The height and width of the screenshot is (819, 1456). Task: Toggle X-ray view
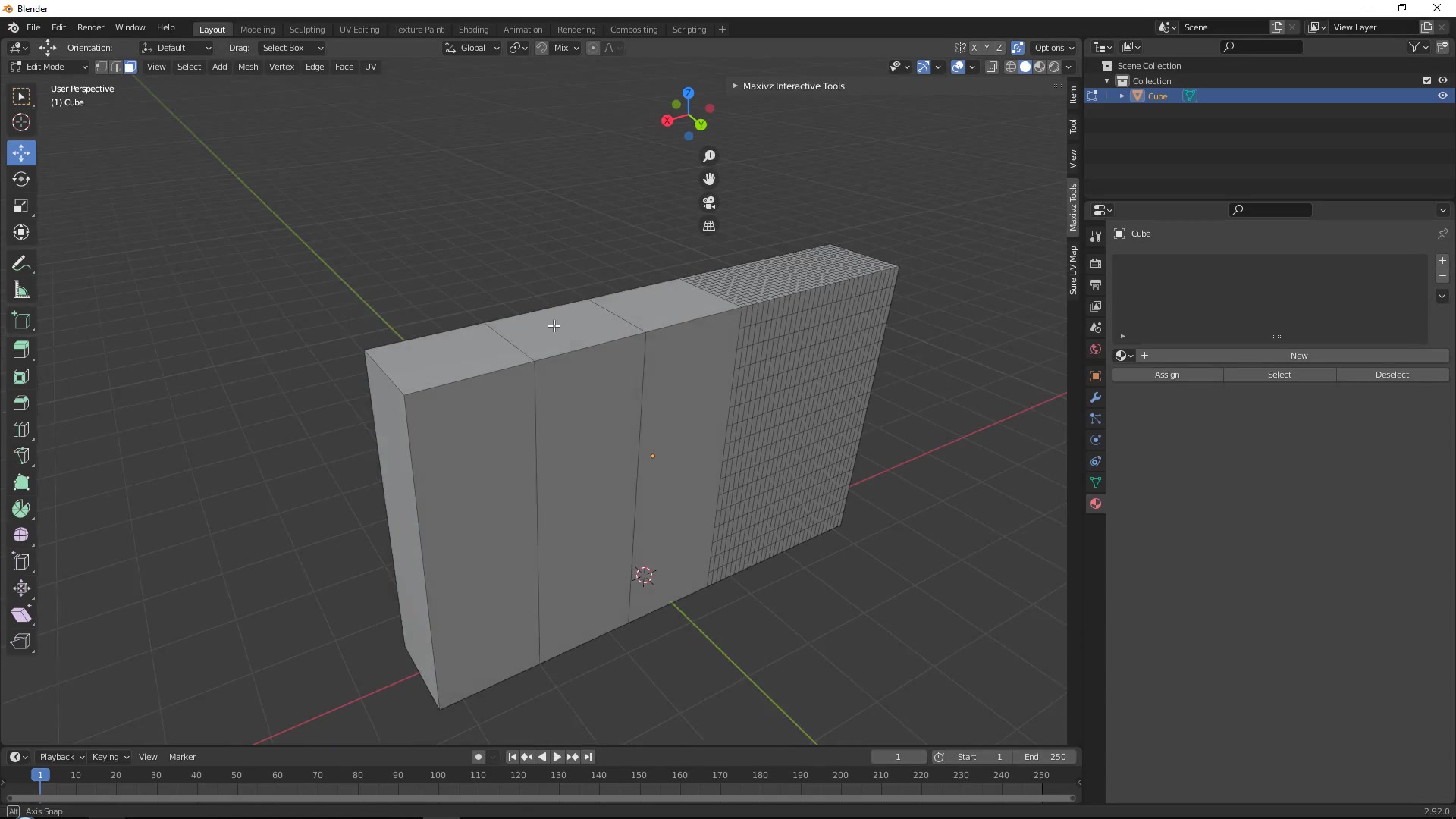point(991,67)
